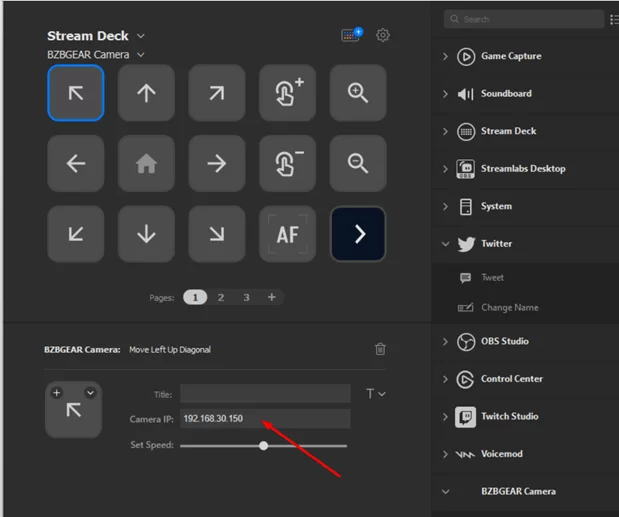Viewport: 619px width, 517px height.
Task: Switch to page 2
Action: point(221,297)
